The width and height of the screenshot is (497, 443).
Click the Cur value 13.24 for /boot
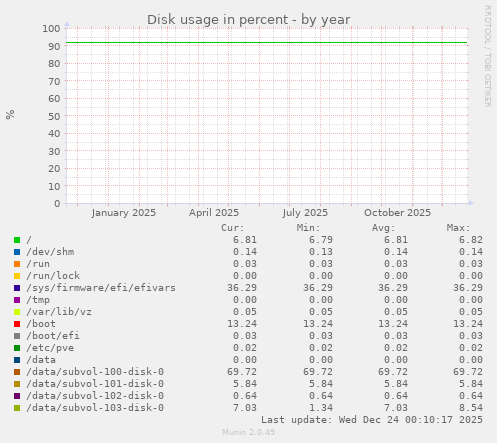pos(242,324)
